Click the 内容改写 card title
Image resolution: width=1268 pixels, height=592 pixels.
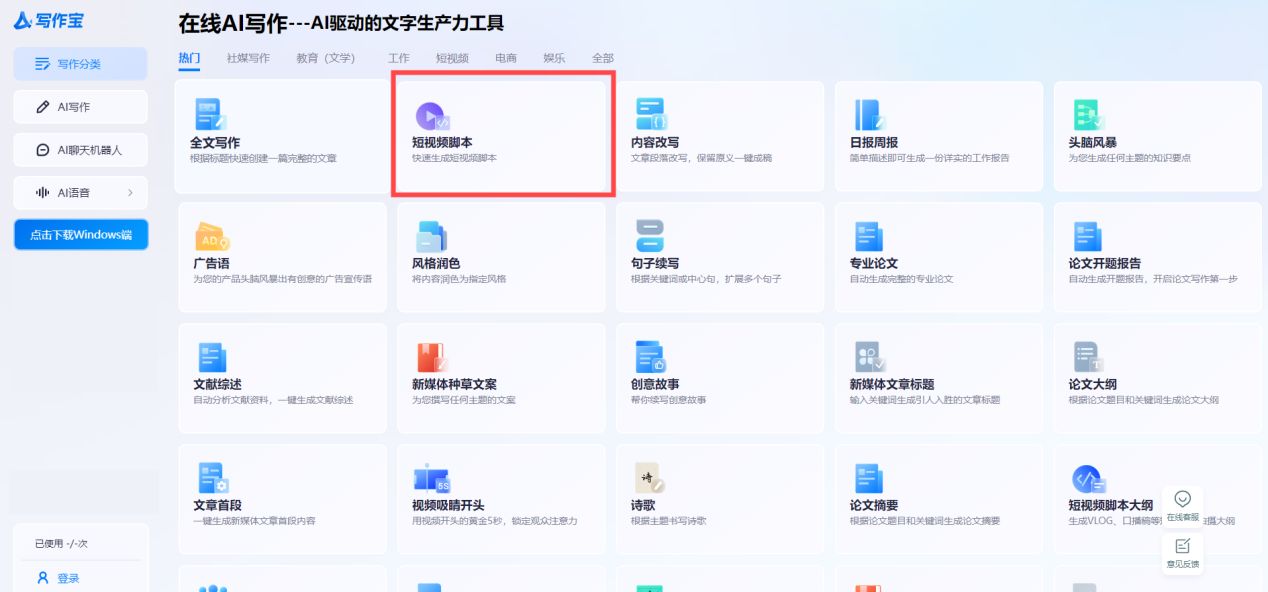coord(655,143)
